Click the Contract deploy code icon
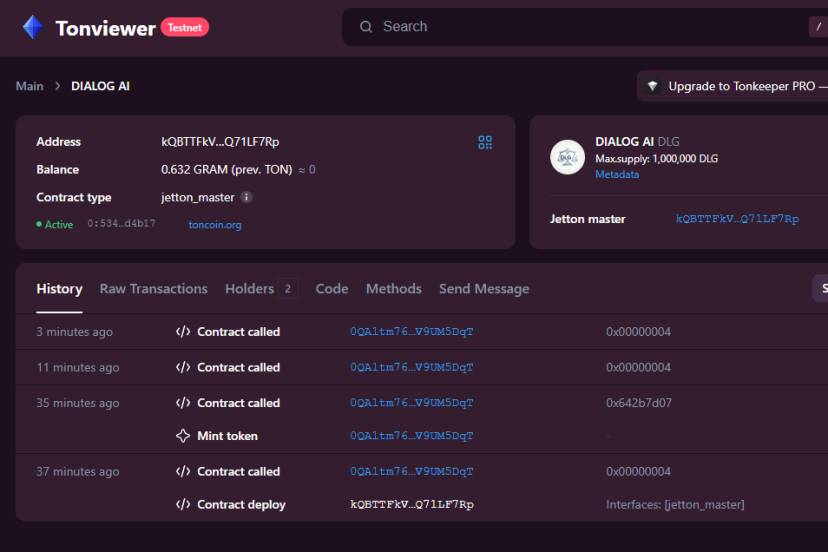Screen dimensions: 828x552 [183, 504]
